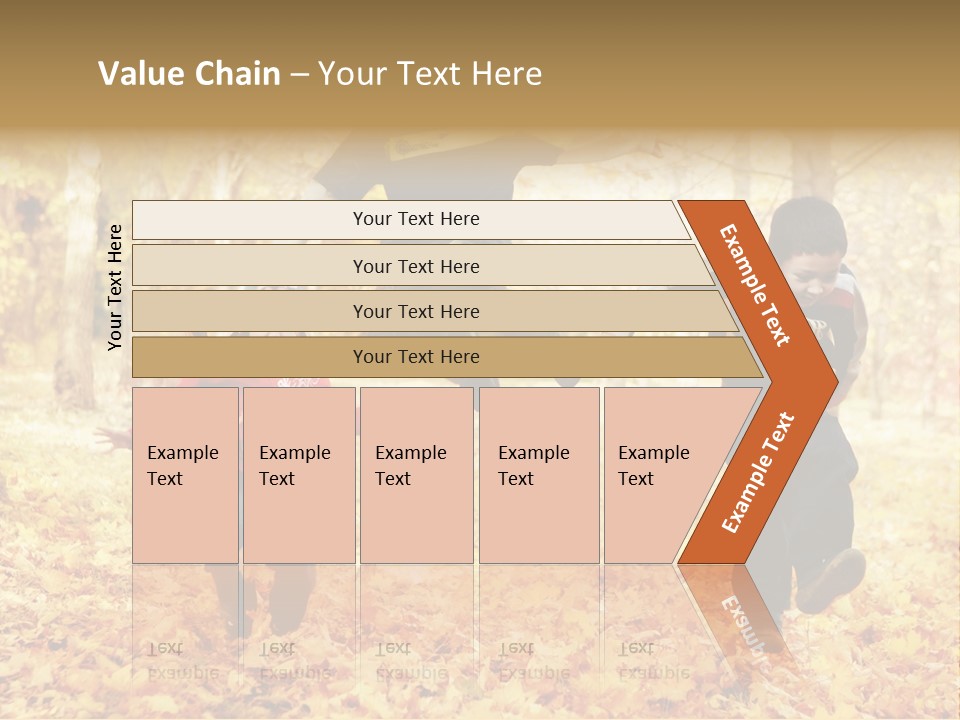Select the leftmost pink 'Example Text' box
960x720 pixels.
point(185,475)
